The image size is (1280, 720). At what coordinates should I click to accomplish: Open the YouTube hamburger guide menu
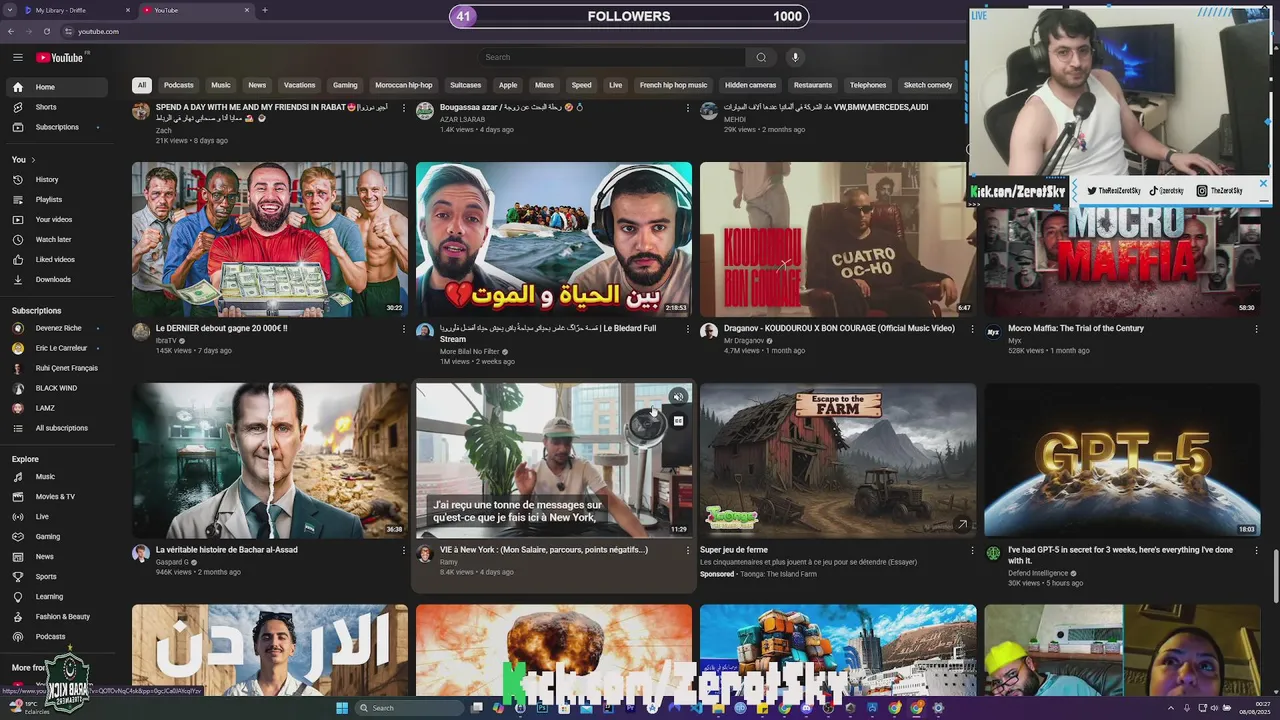click(18, 57)
